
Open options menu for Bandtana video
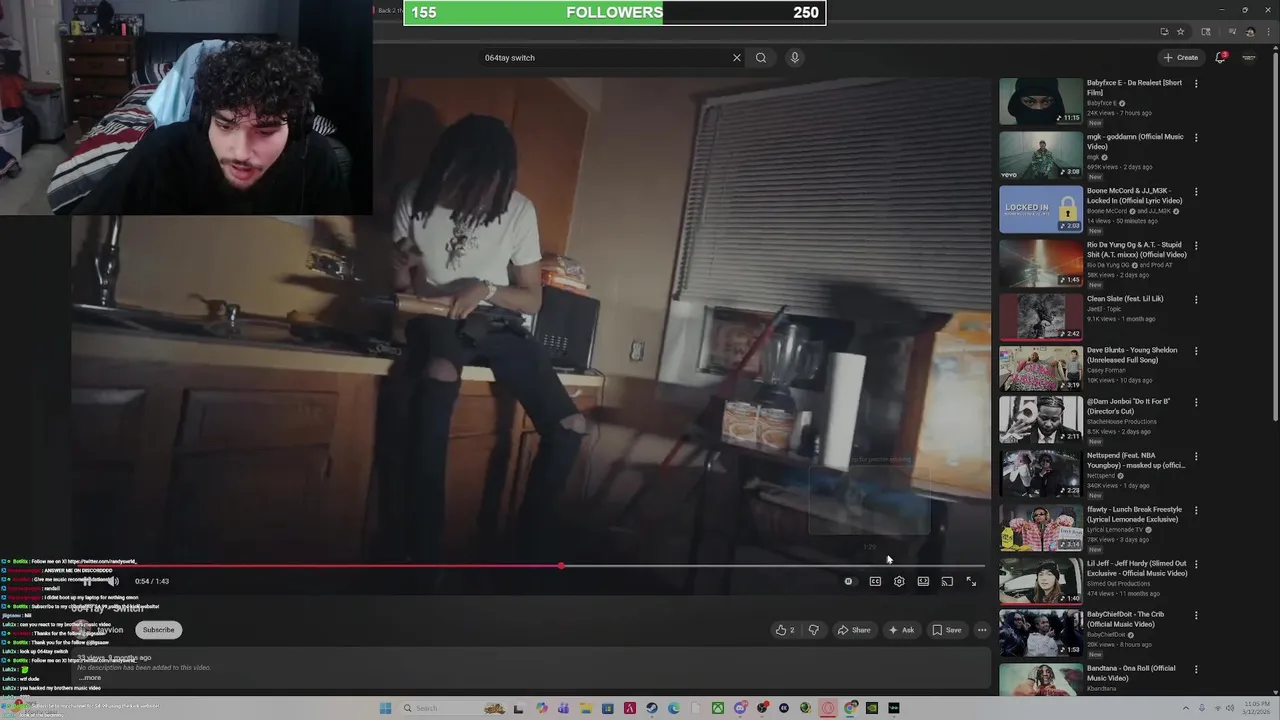click(x=1196, y=670)
